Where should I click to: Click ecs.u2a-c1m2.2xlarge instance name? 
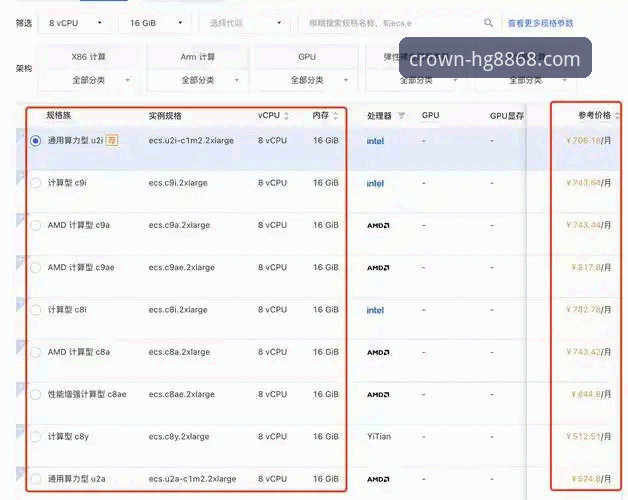coord(192,479)
